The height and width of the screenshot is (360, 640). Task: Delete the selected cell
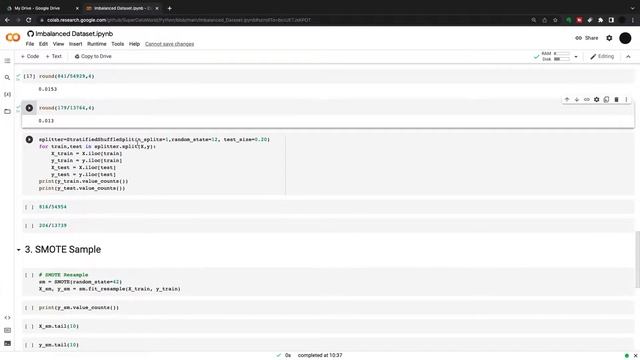[x=616, y=100]
